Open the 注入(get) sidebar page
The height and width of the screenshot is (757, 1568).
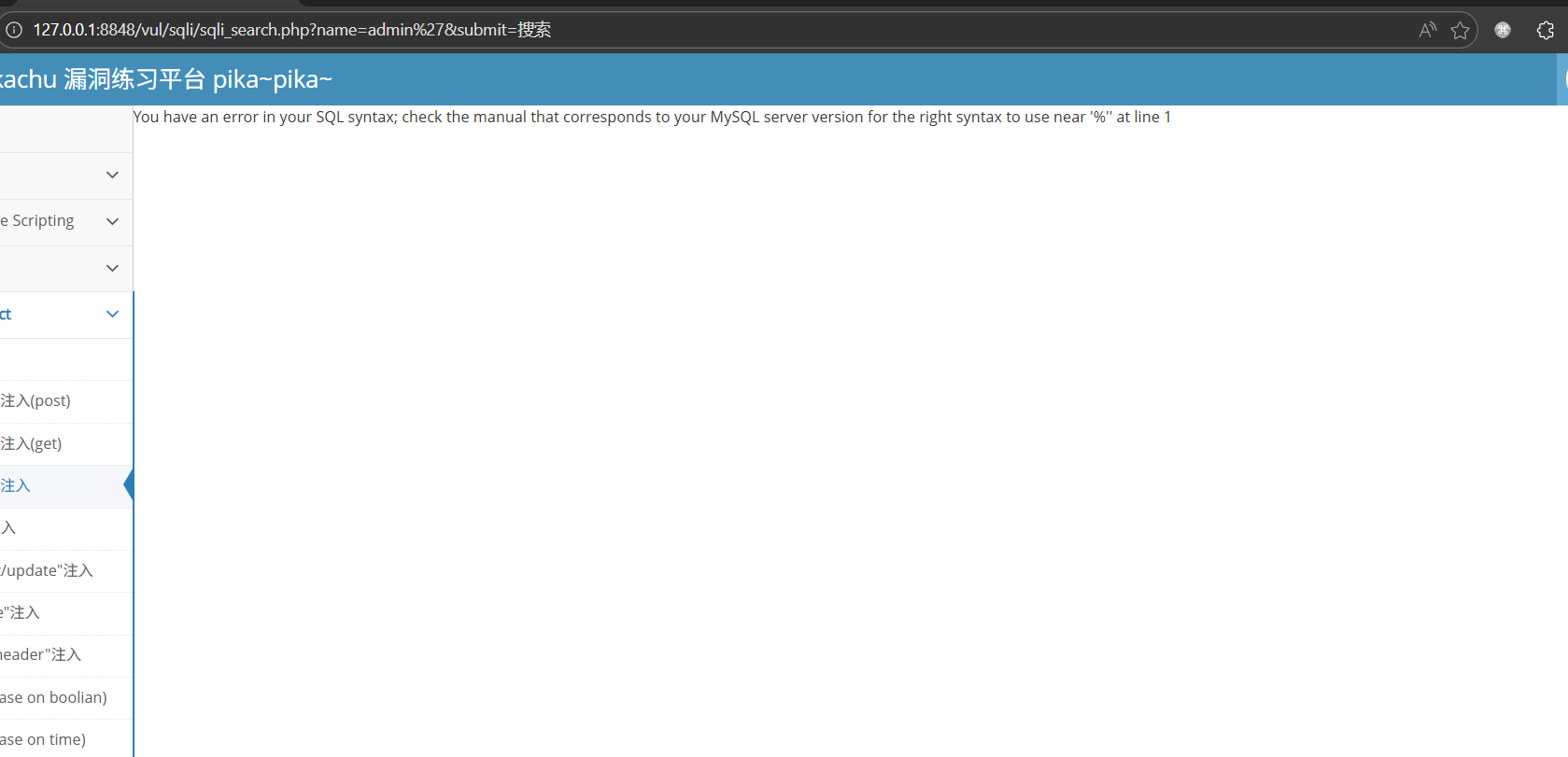[32, 444]
